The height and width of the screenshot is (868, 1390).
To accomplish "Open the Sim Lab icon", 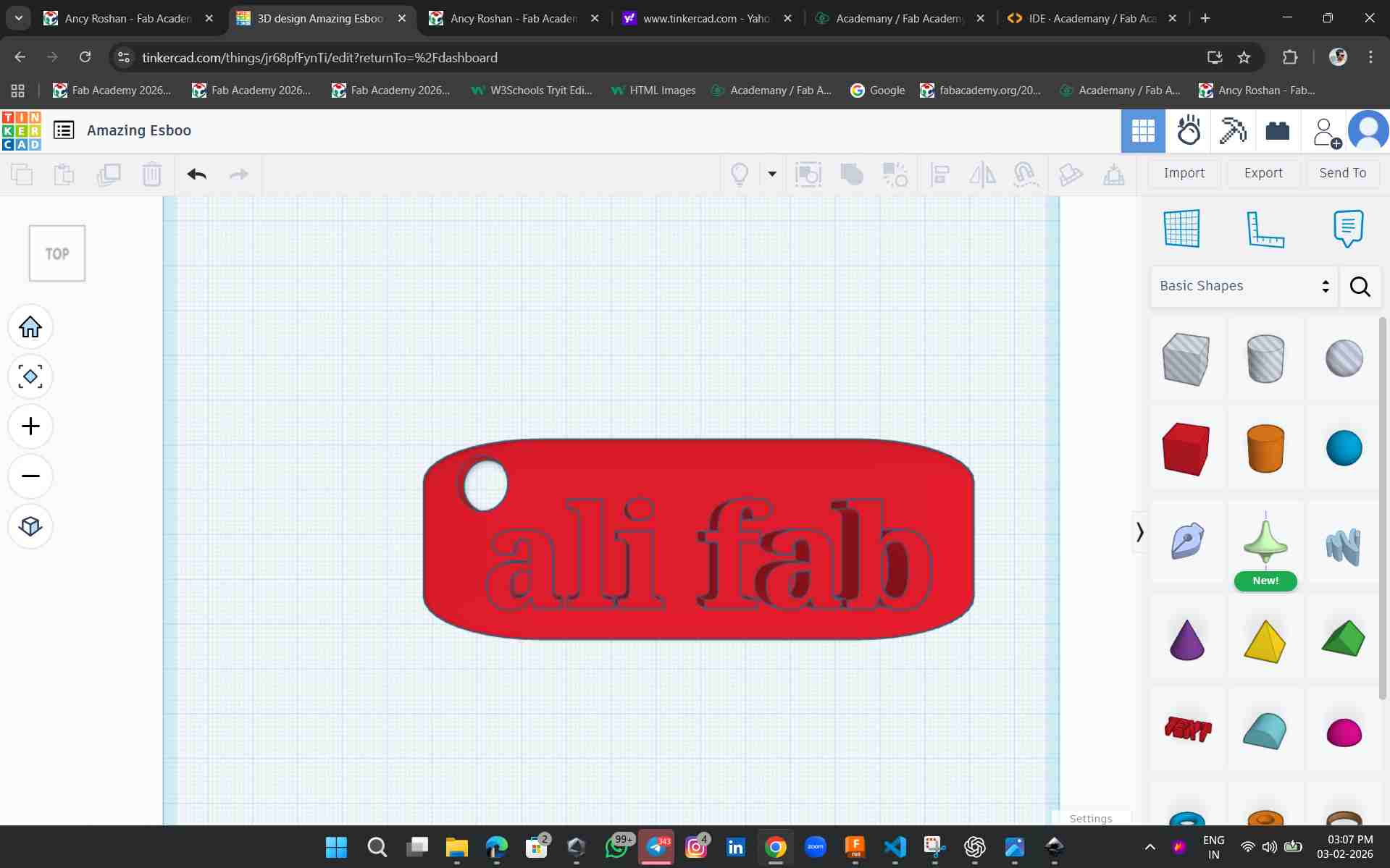I will 1189,131.
